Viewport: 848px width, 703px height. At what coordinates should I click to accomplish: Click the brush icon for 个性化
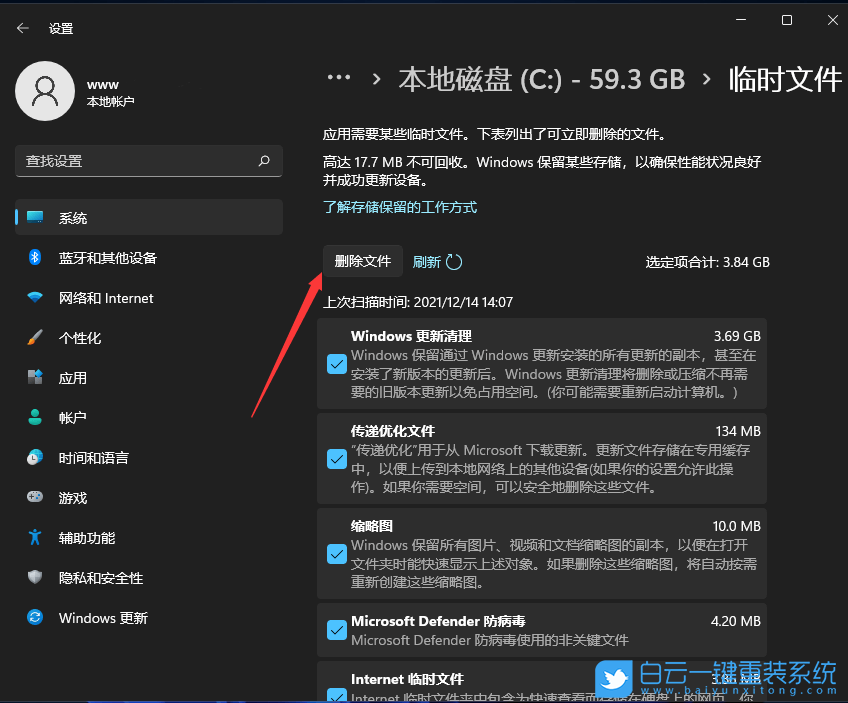pos(37,338)
